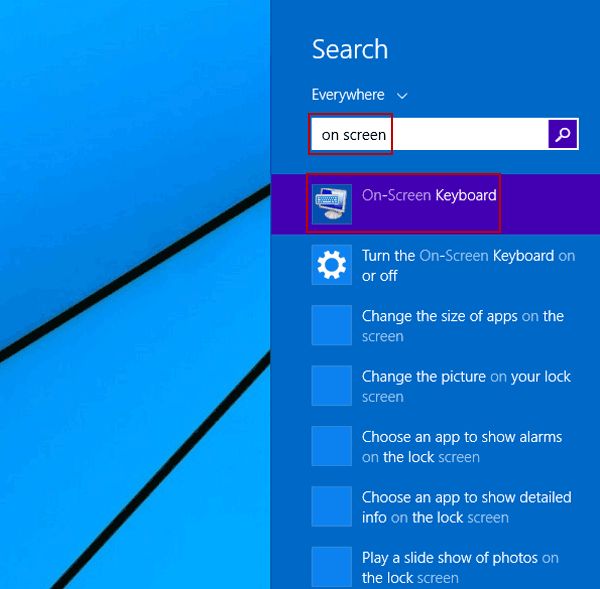
Task: Click the gear icon beside Turn the On-Screen Keyboard
Action: click(x=332, y=265)
